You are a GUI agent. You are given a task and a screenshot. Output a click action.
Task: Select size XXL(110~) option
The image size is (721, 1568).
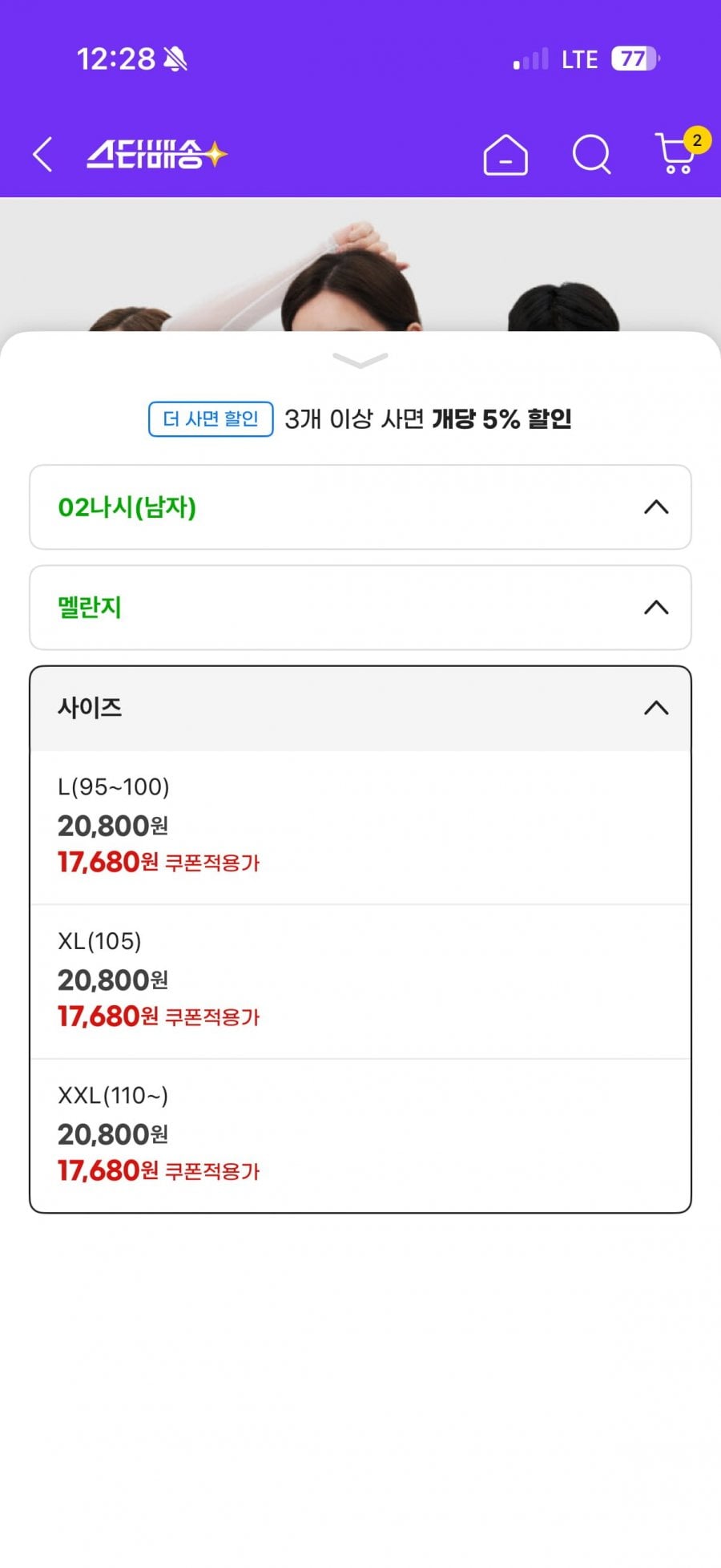360,1136
